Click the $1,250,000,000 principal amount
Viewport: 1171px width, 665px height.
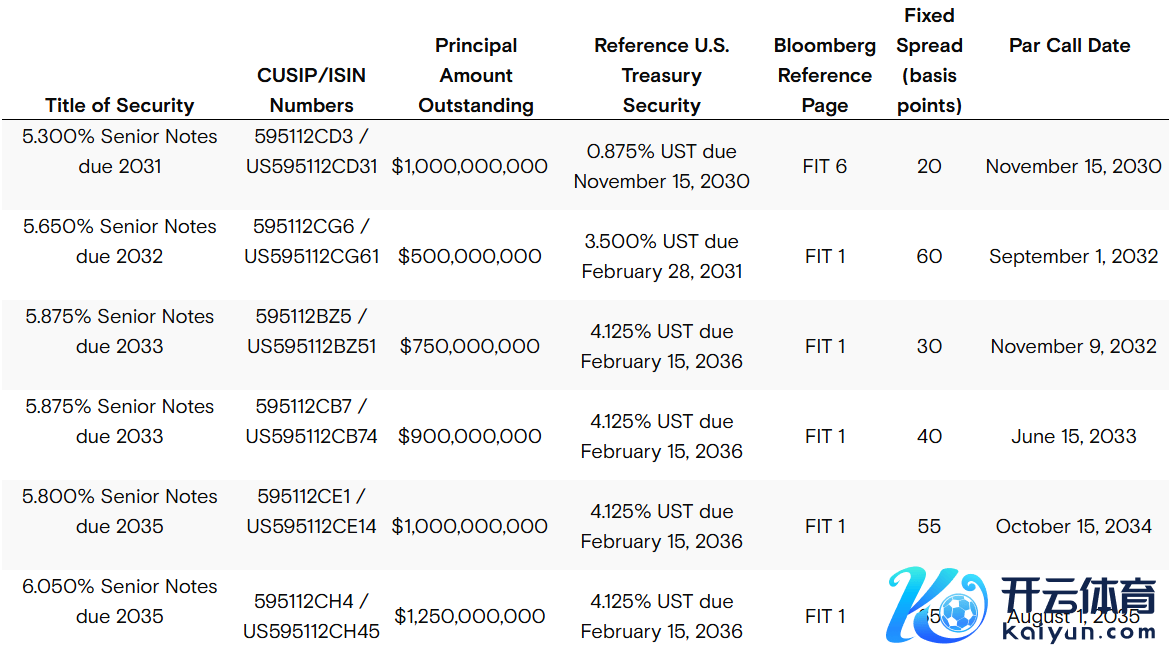[470, 616]
